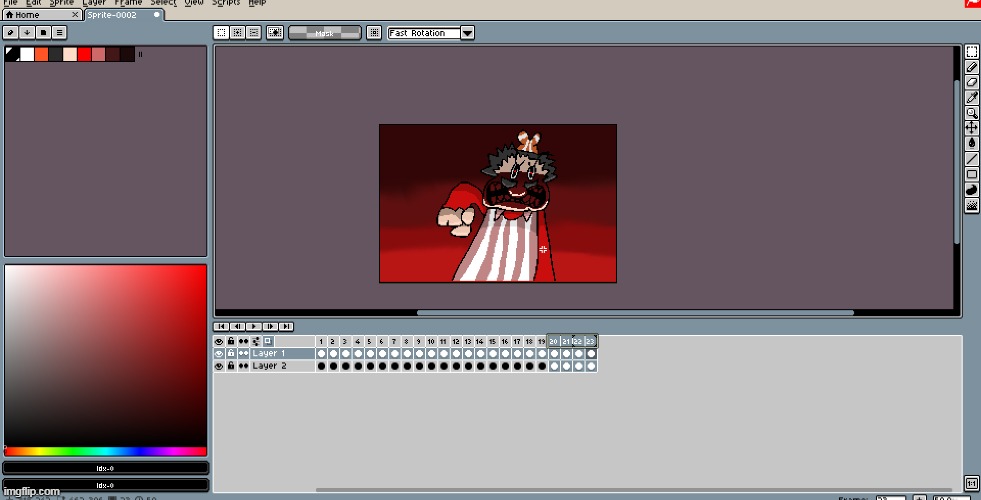
Task: Open the palette Options menu button
Action: click(x=59, y=33)
